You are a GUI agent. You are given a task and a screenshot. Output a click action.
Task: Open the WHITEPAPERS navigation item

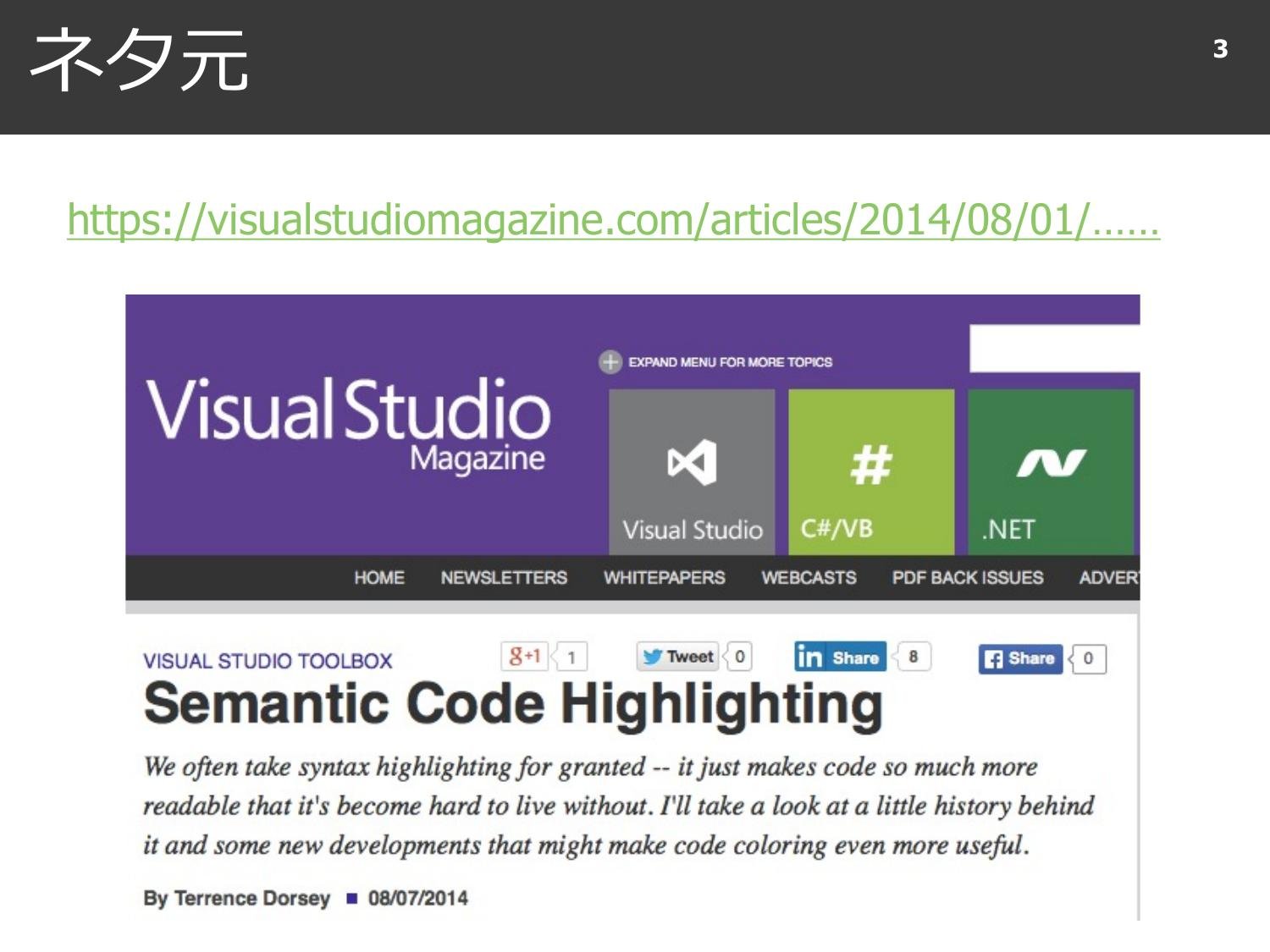(664, 578)
